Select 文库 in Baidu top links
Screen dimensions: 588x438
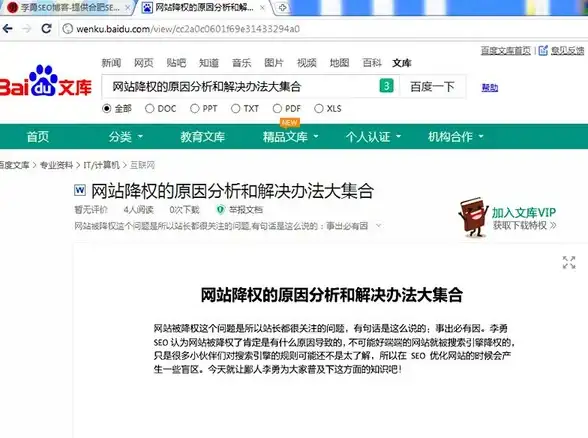pos(402,63)
